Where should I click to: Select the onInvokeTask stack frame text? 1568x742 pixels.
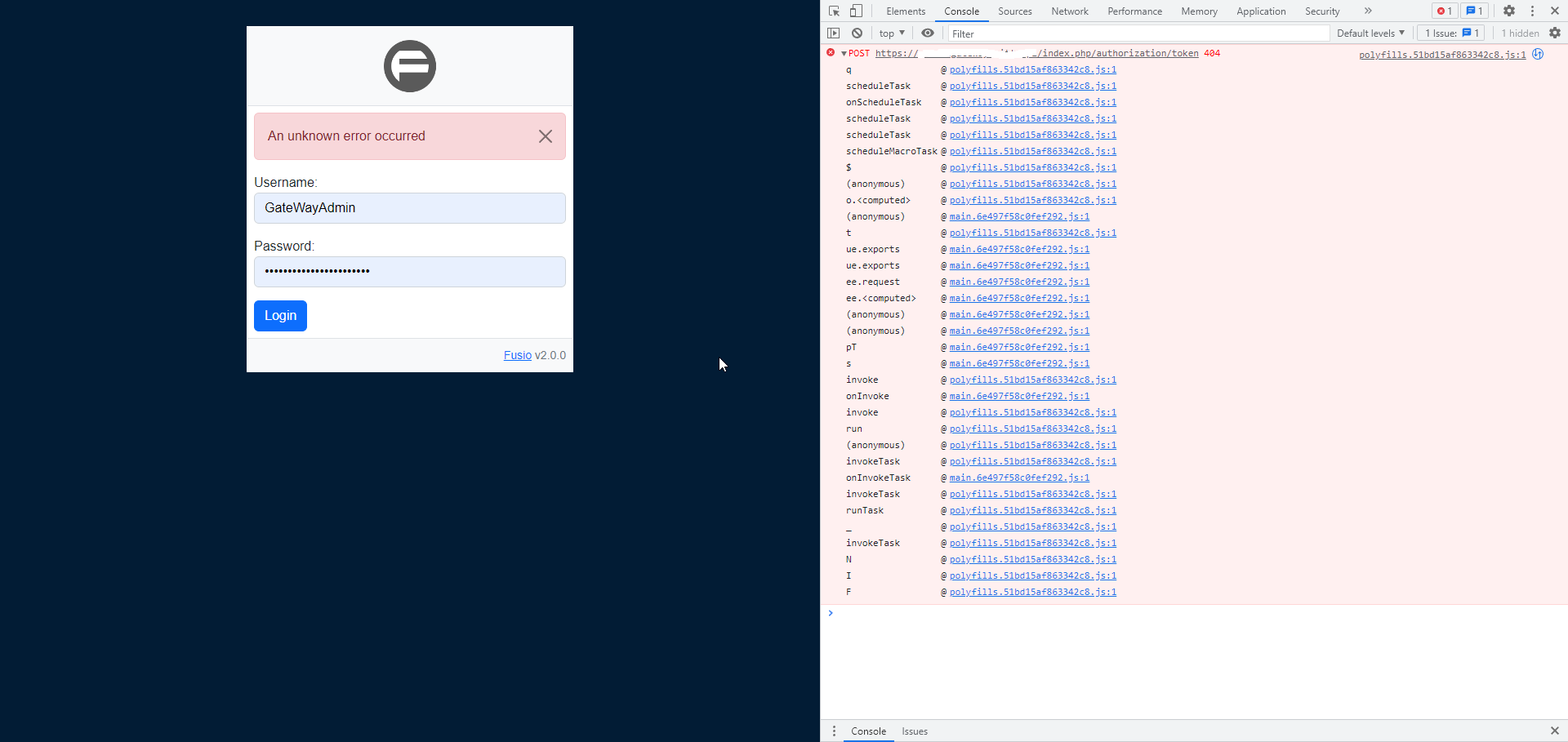(x=878, y=478)
